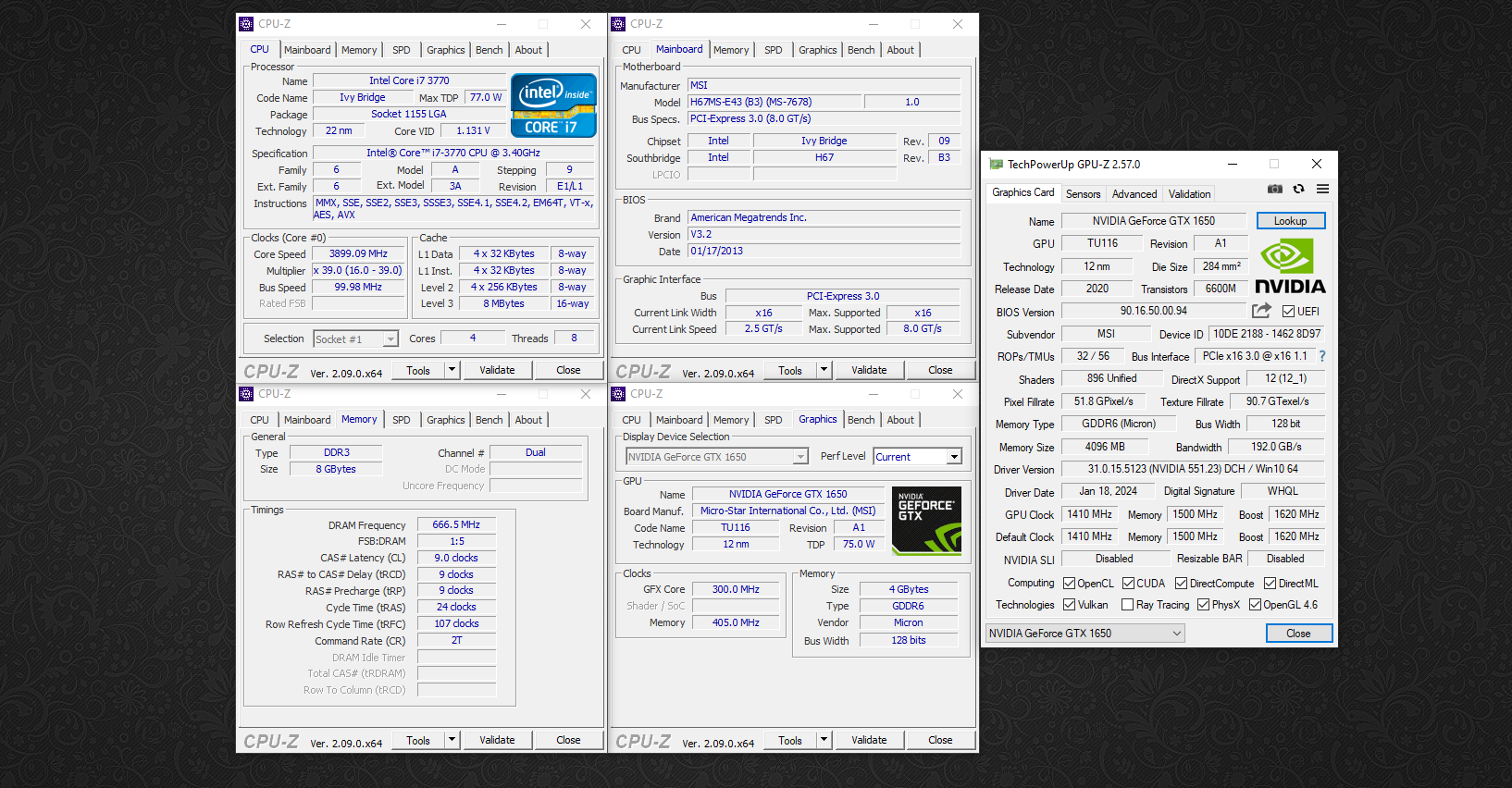The height and width of the screenshot is (788, 1512).
Task: Toggle the Vulkan checkbox
Action: [1069, 605]
